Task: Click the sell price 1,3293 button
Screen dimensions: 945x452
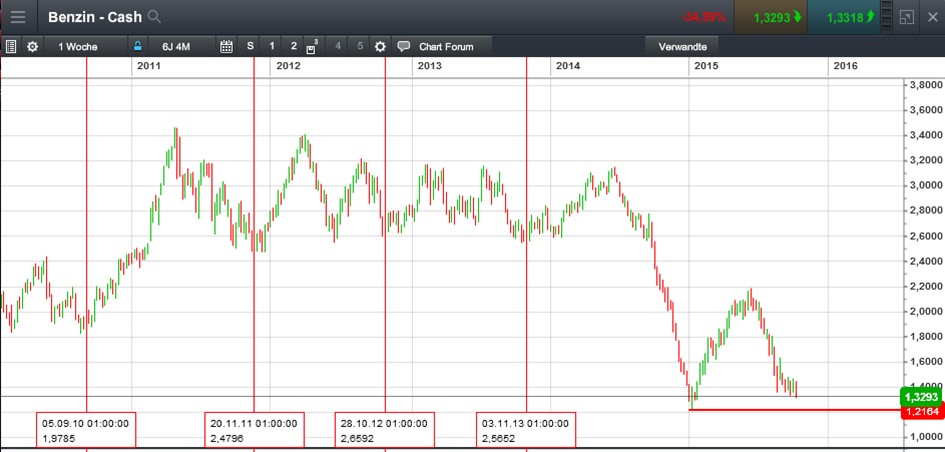Action: tap(772, 17)
